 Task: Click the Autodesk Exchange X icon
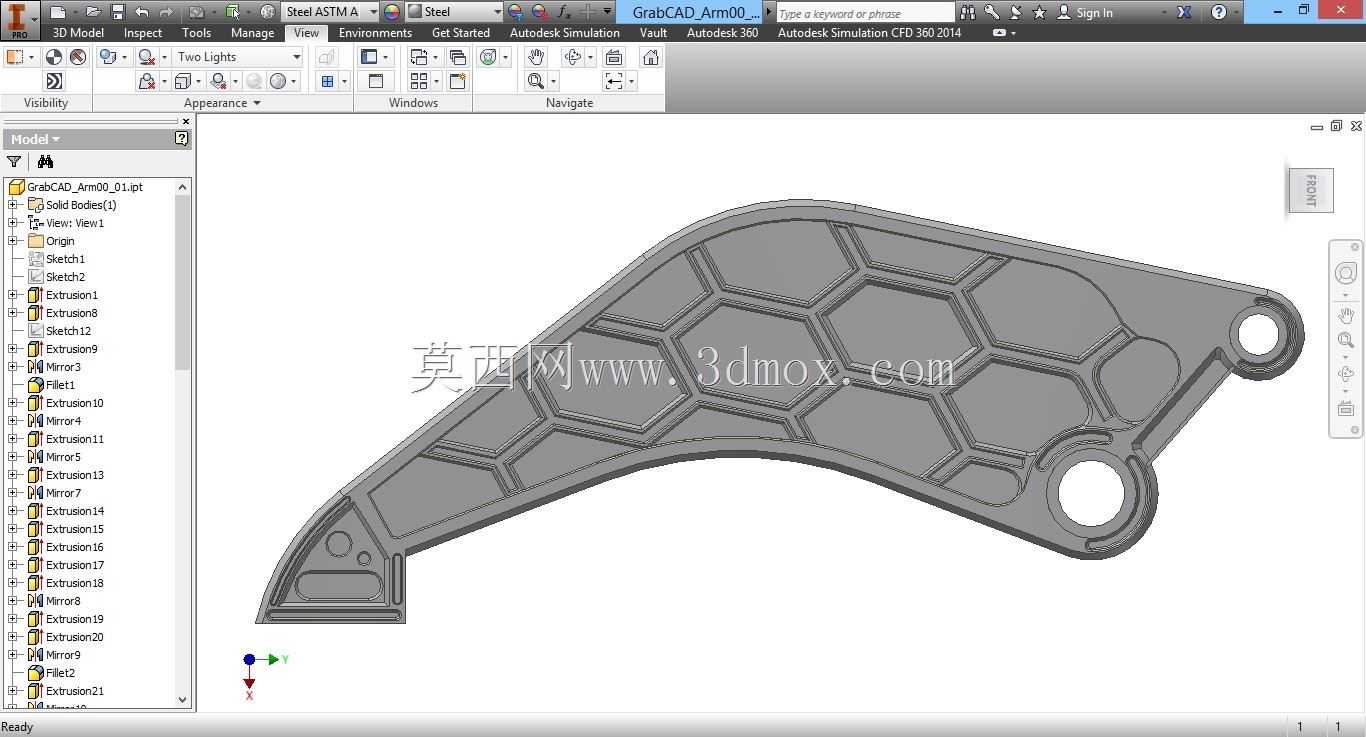(x=1184, y=12)
